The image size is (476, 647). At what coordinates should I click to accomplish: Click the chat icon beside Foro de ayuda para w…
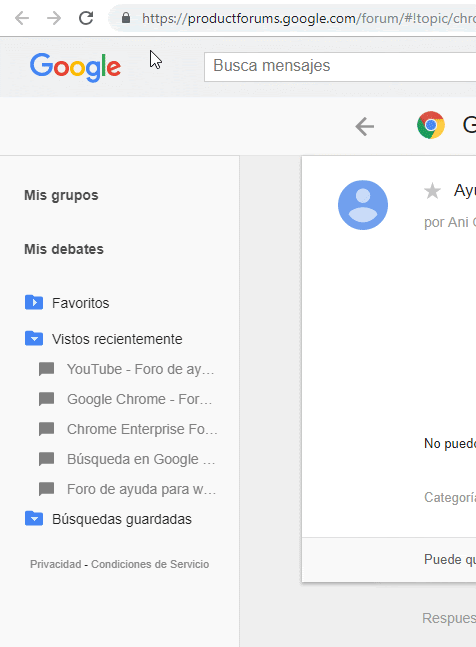(47, 489)
